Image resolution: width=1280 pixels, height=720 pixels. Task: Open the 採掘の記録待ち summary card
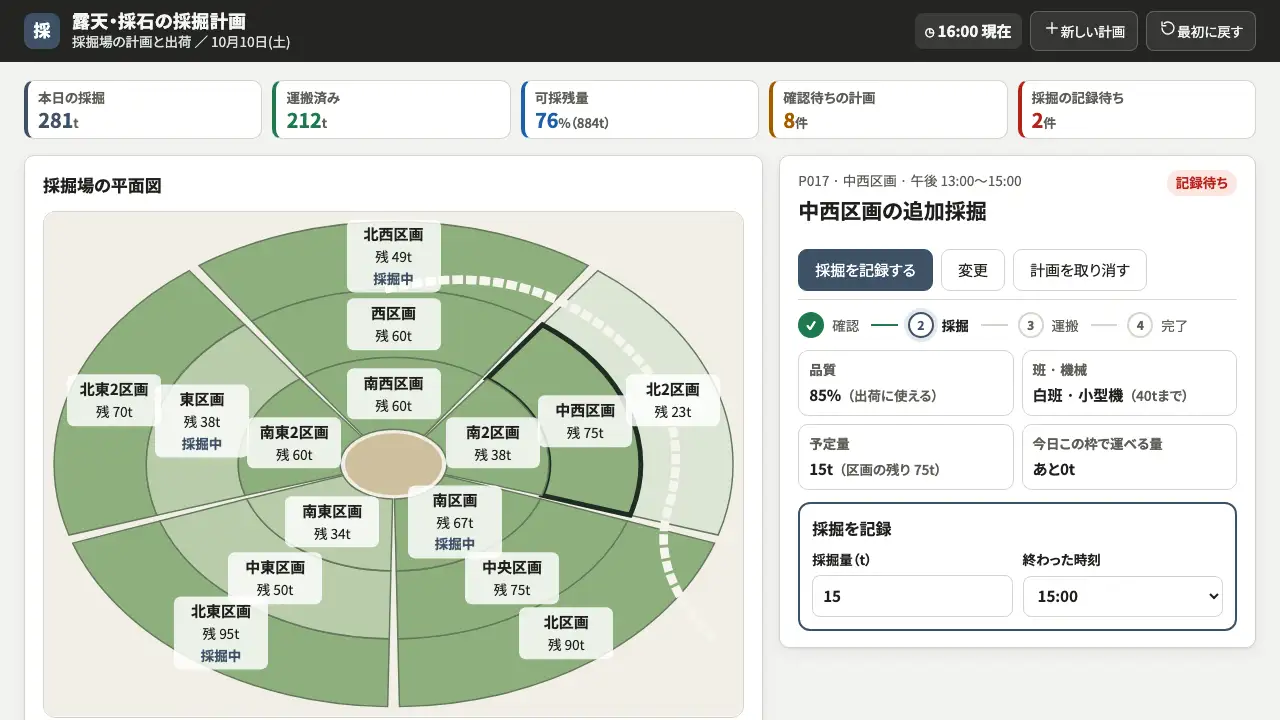[x=1136, y=110]
